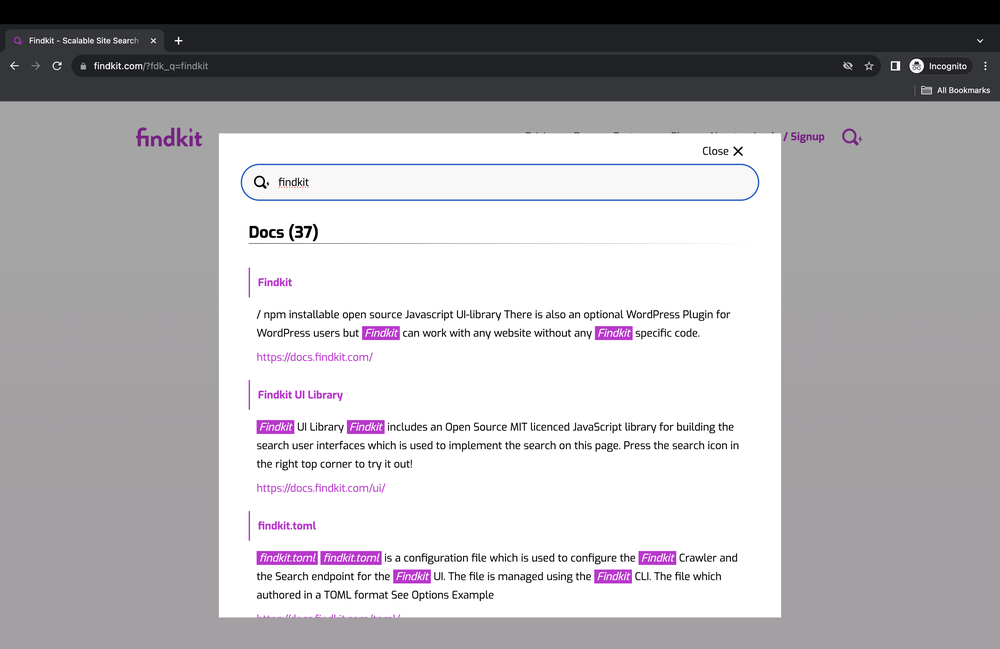Click the browser forward arrow
Screen dimensions: 1000x649
pos(36,66)
